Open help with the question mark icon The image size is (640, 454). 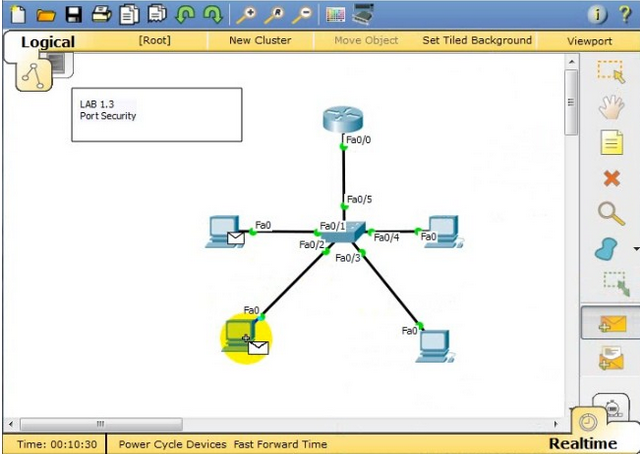(x=625, y=14)
